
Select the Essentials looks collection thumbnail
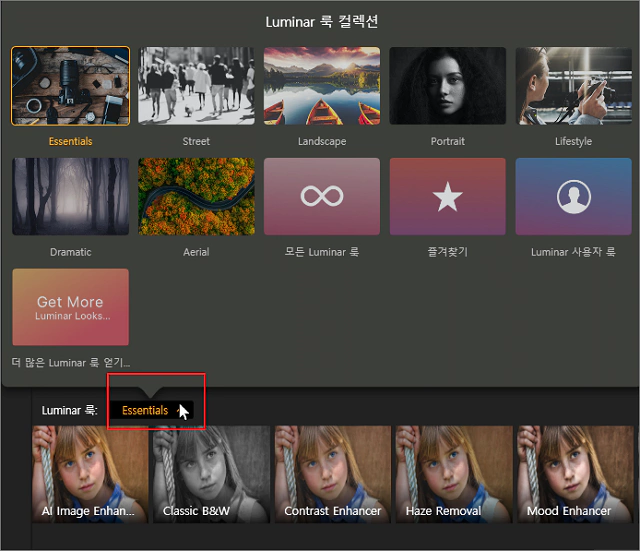click(x=71, y=86)
